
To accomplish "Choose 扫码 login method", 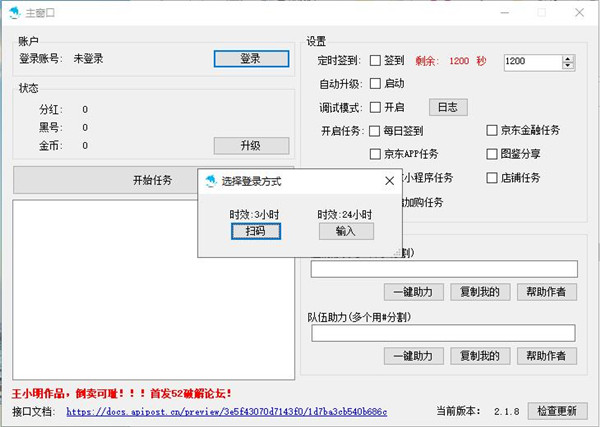I will tap(249, 231).
